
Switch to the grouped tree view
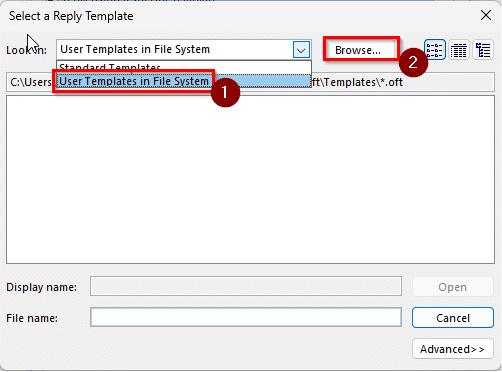tap(483, 50)
